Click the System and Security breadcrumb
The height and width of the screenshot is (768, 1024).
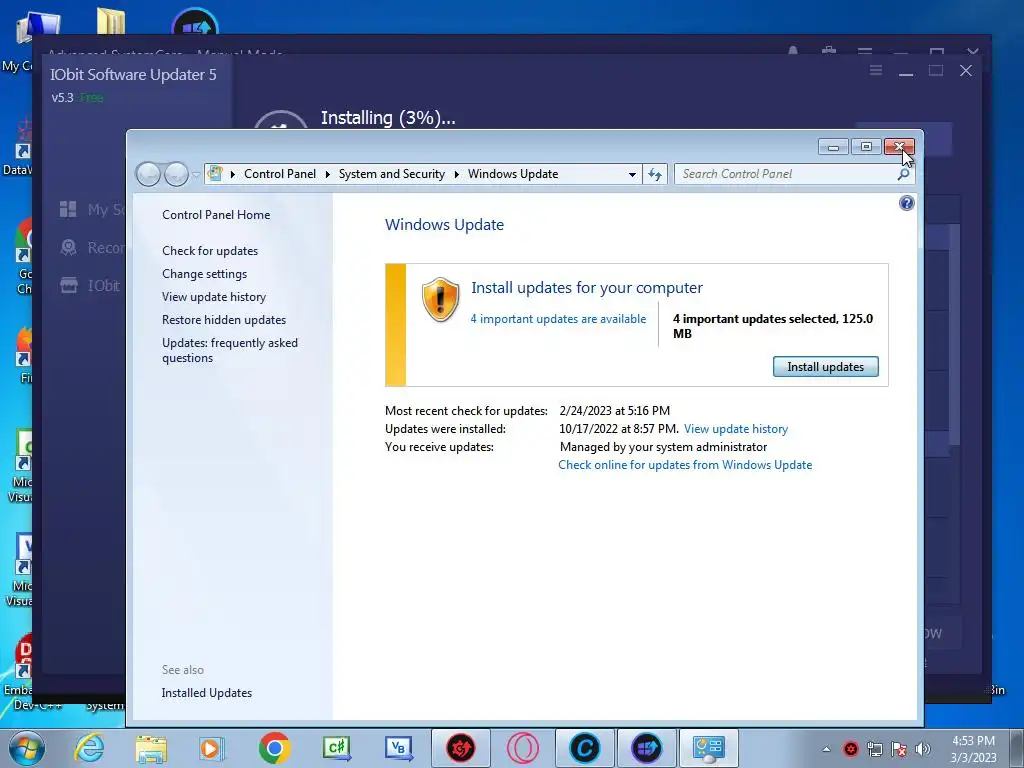coord(392,174)
